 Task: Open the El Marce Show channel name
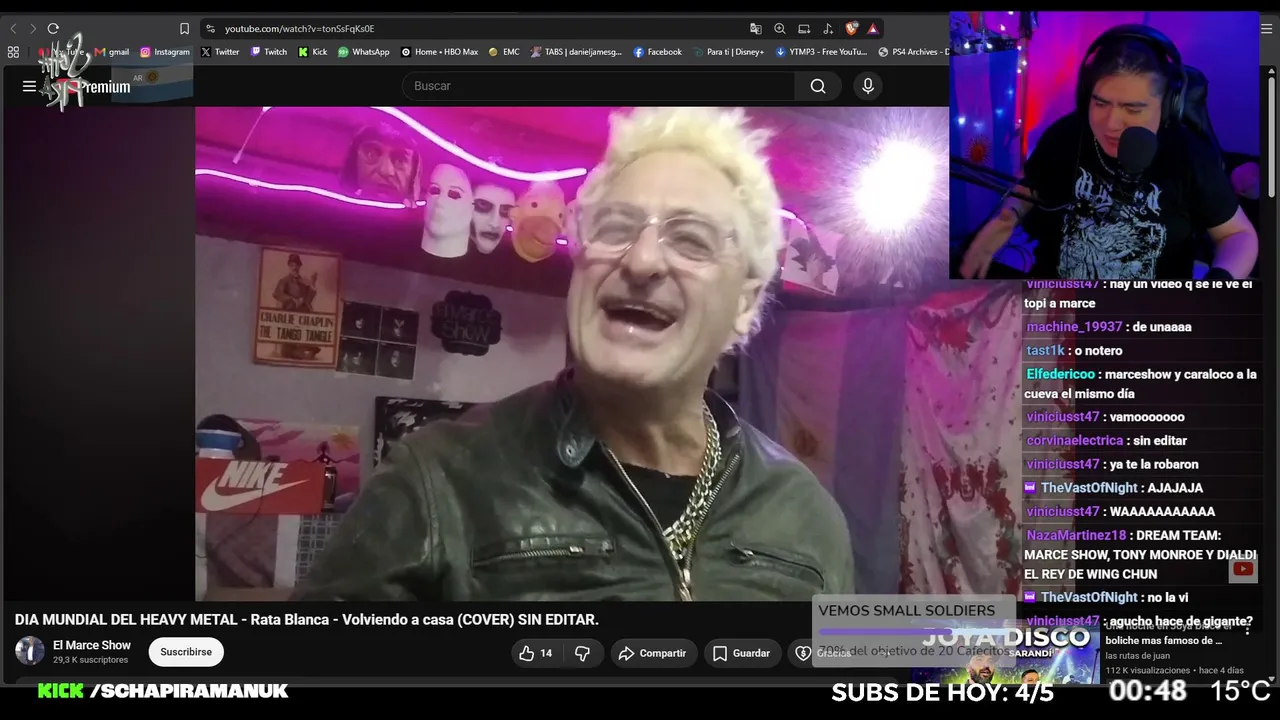(x=92, y=645)
